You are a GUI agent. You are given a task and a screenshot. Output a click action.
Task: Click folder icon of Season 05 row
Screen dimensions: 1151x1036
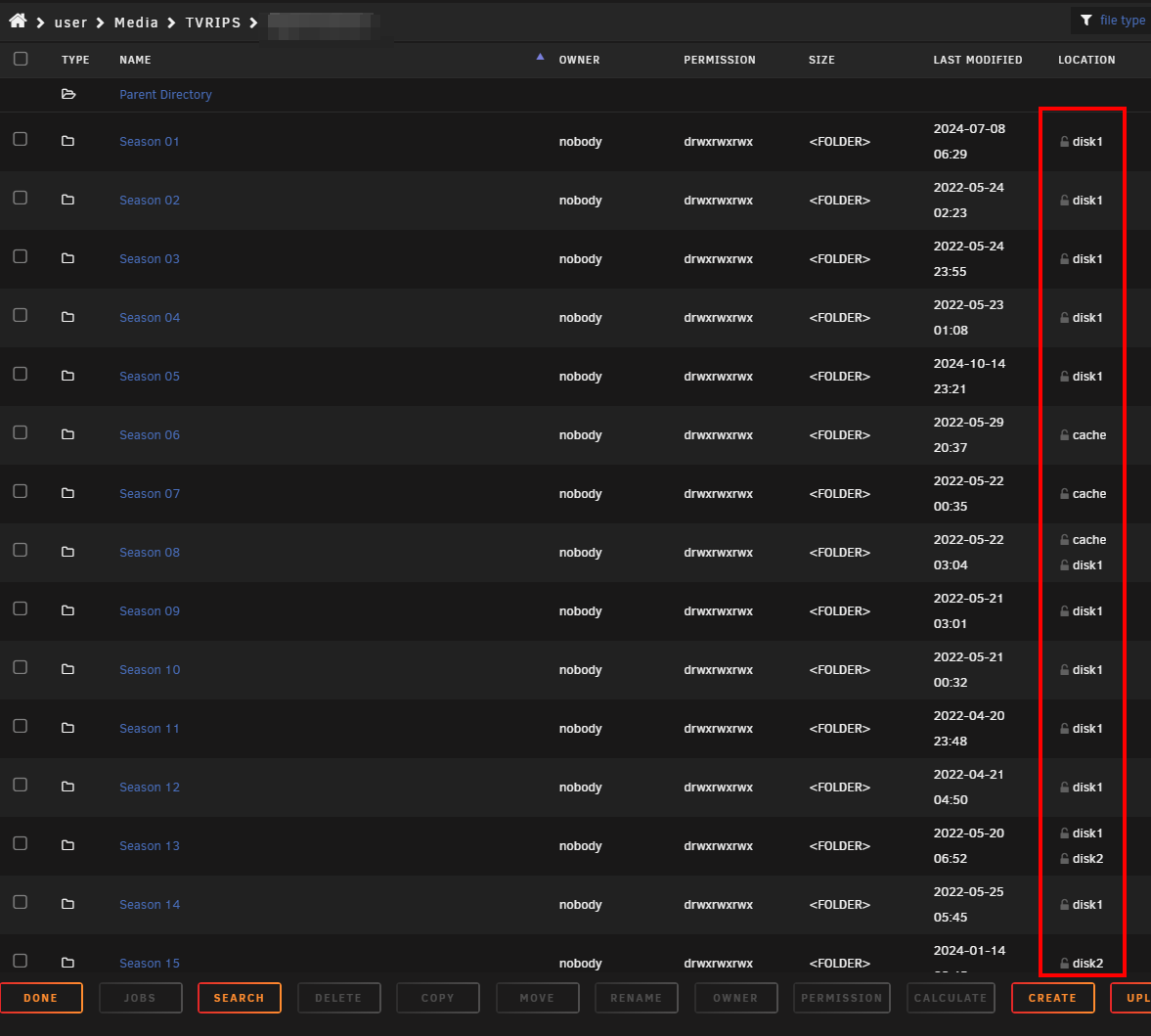click(x=67, y=376)
